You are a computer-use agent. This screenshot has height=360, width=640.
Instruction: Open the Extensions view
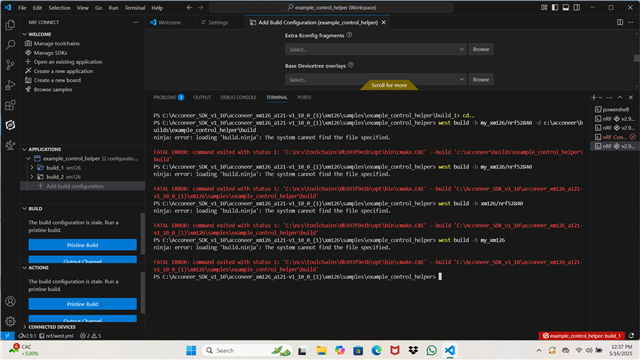pyautogui.click(x=10, y=105)
